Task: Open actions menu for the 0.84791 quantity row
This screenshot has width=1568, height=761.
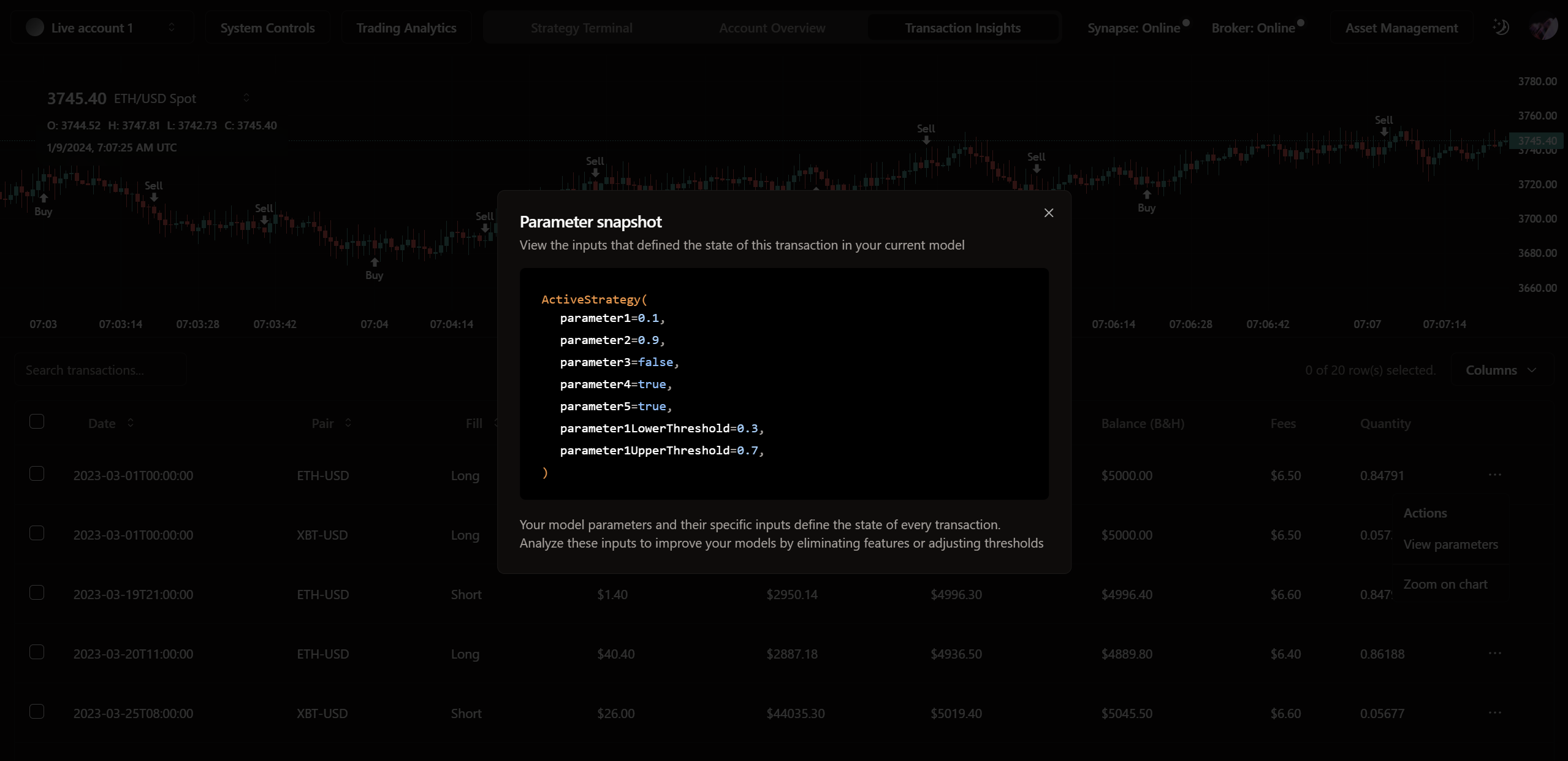Action: point(1494,475)
